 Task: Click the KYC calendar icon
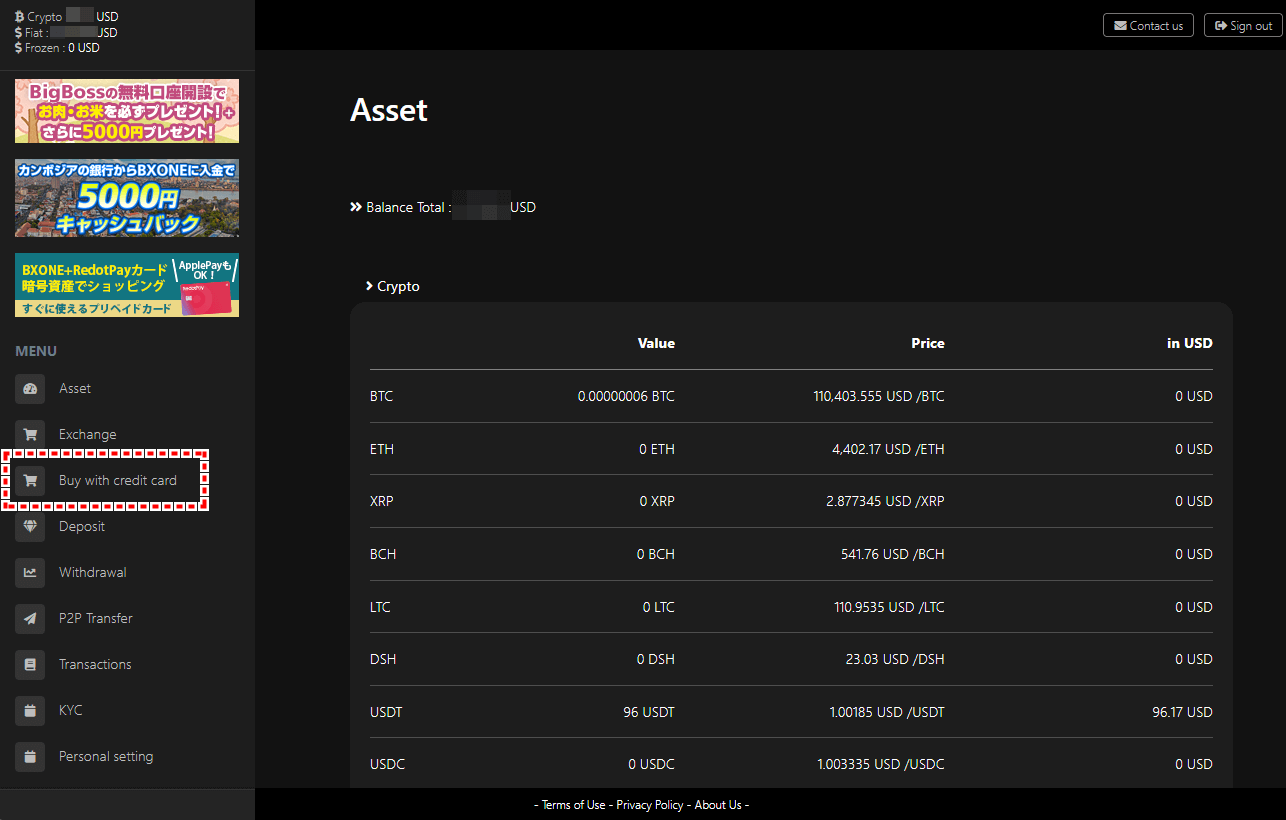click(30, 710)
